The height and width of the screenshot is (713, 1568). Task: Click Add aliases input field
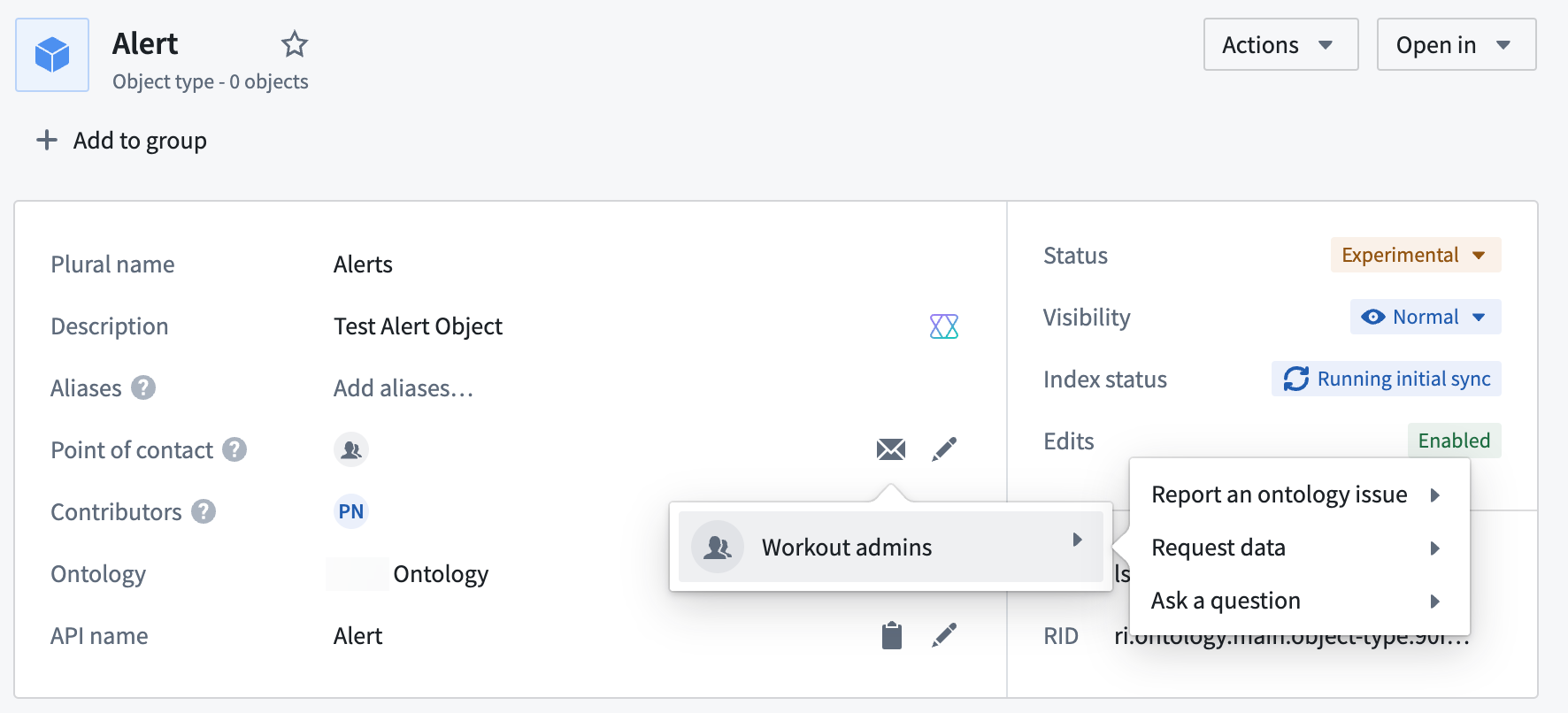click(x=404, y=388)
